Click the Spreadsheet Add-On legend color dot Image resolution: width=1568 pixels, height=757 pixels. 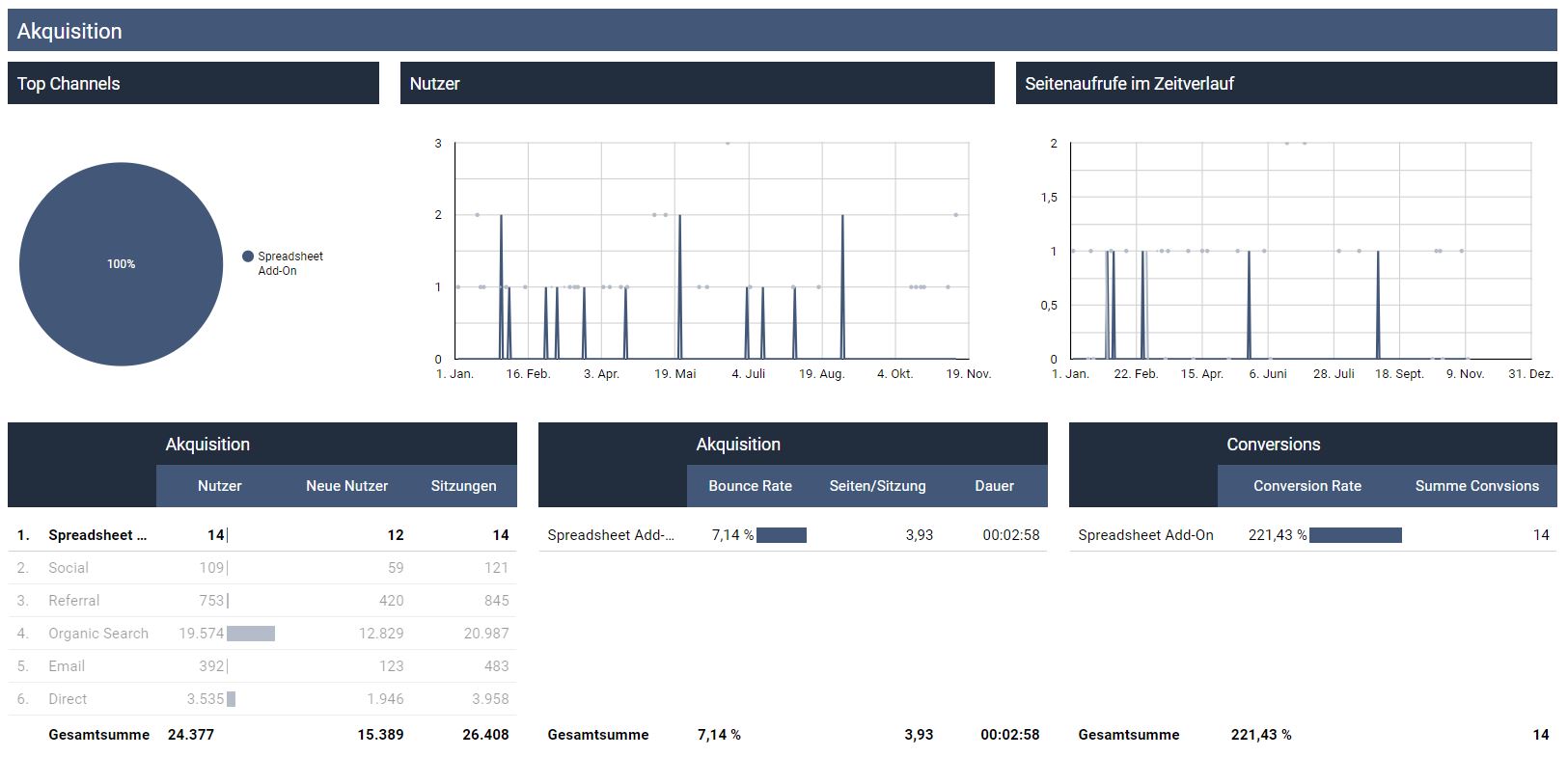tap(248, 257)
